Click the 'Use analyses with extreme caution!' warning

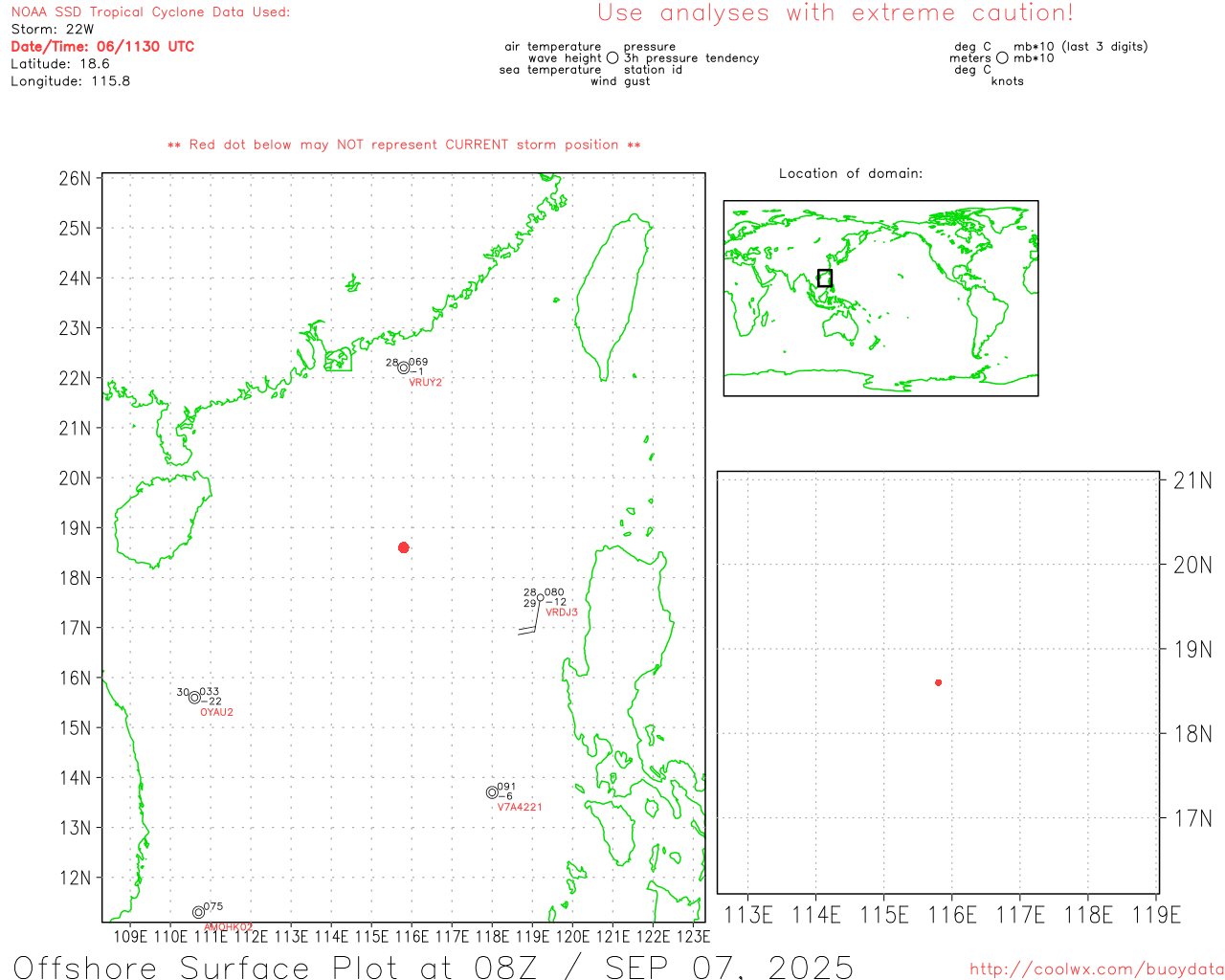click(x=835, y=12)
